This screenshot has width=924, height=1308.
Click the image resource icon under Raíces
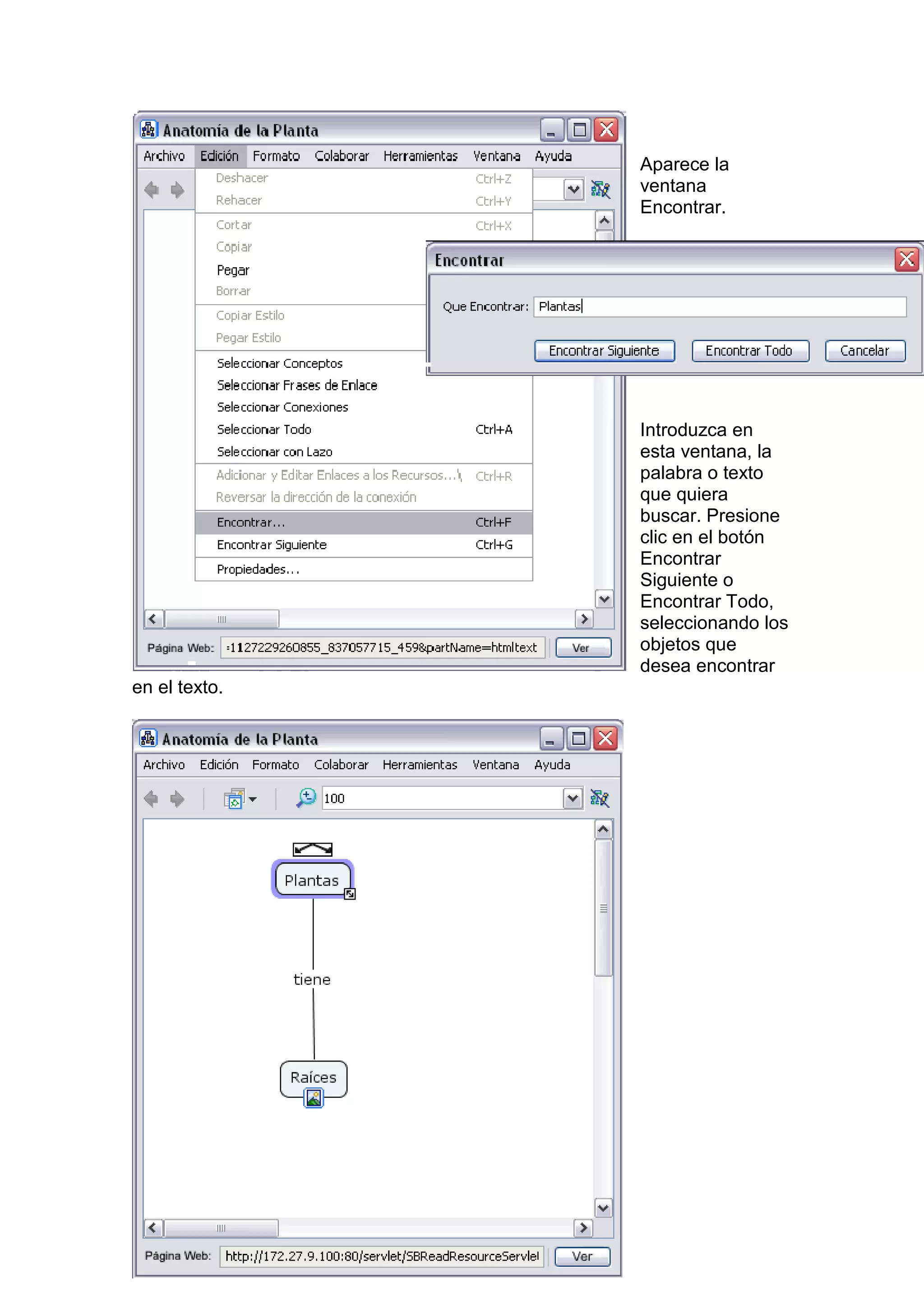click(313, 1097)
